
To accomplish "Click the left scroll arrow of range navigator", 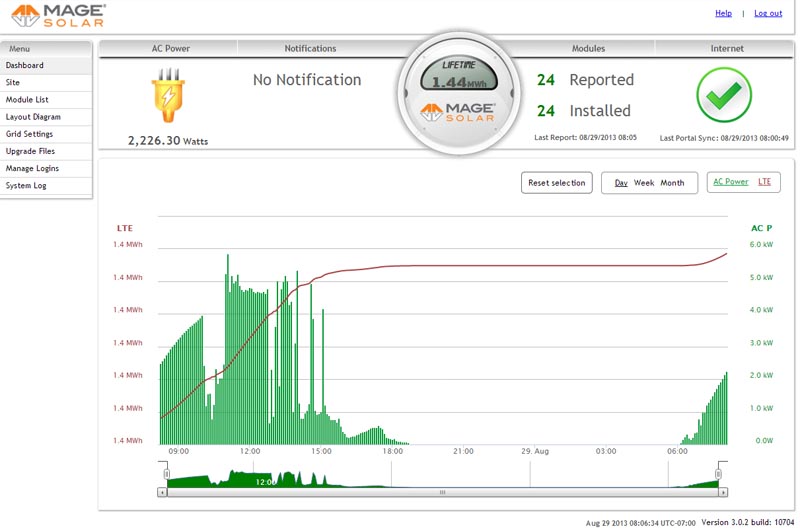I will (163, 493).
